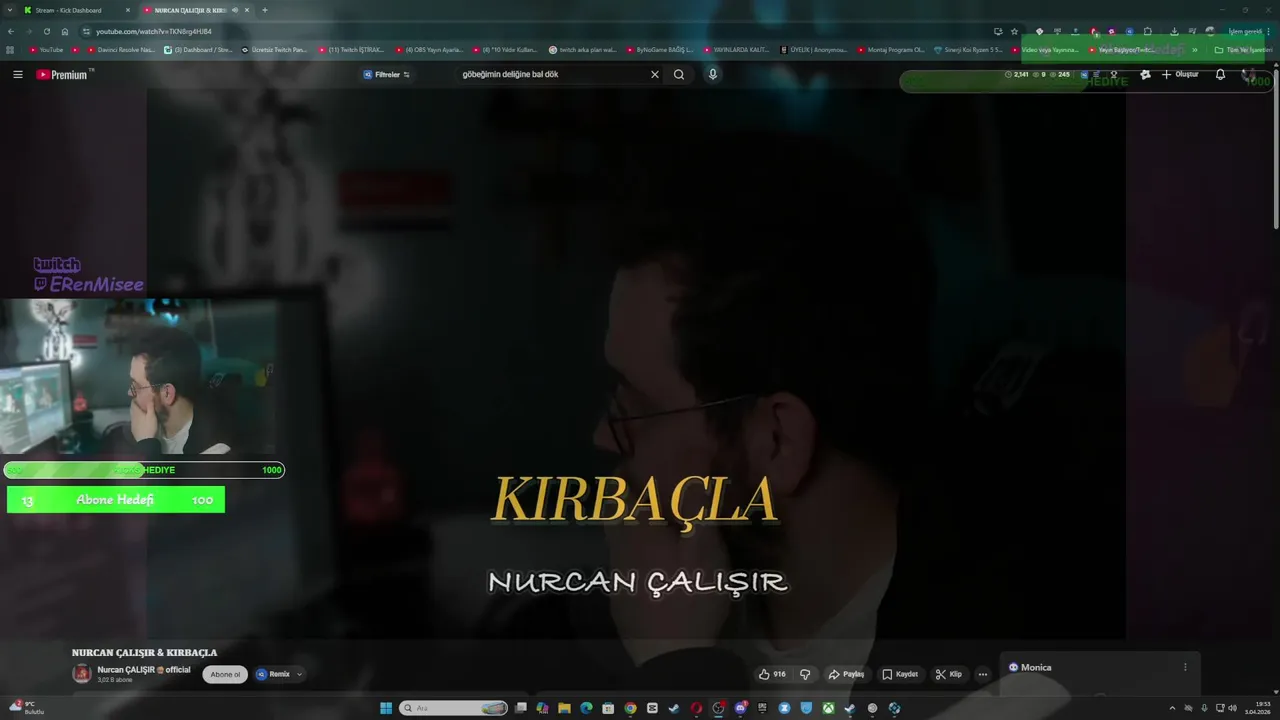Go to the browser home page
1280x720 pixels.
[65, 31]
